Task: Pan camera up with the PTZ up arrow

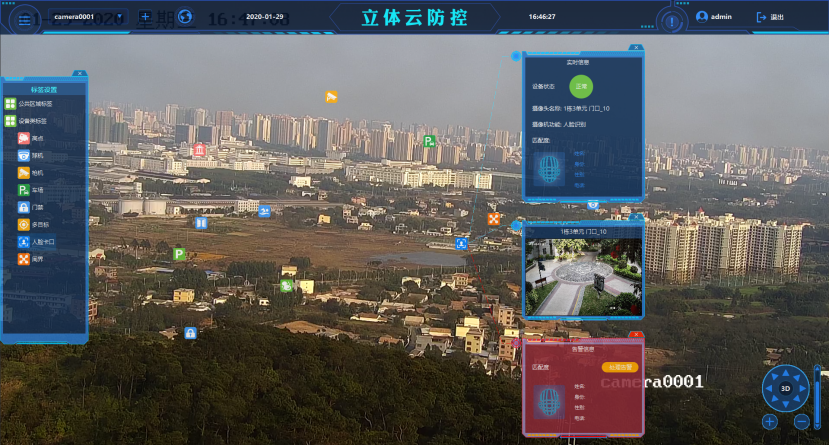Action: (786, 373)
